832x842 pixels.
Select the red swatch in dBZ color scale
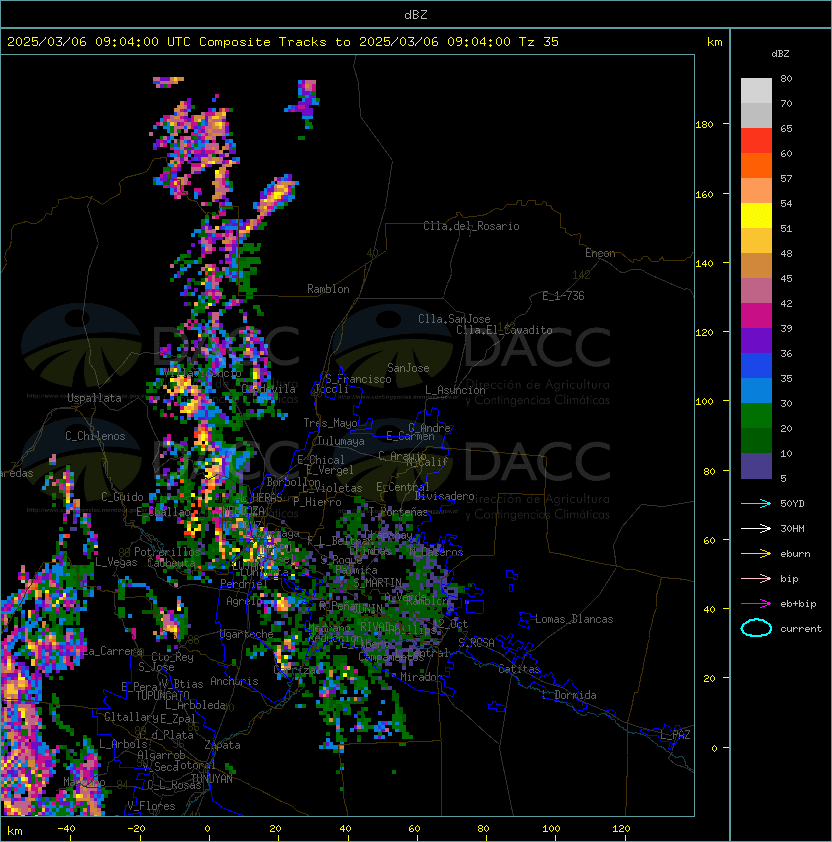[x=756, y=141]
